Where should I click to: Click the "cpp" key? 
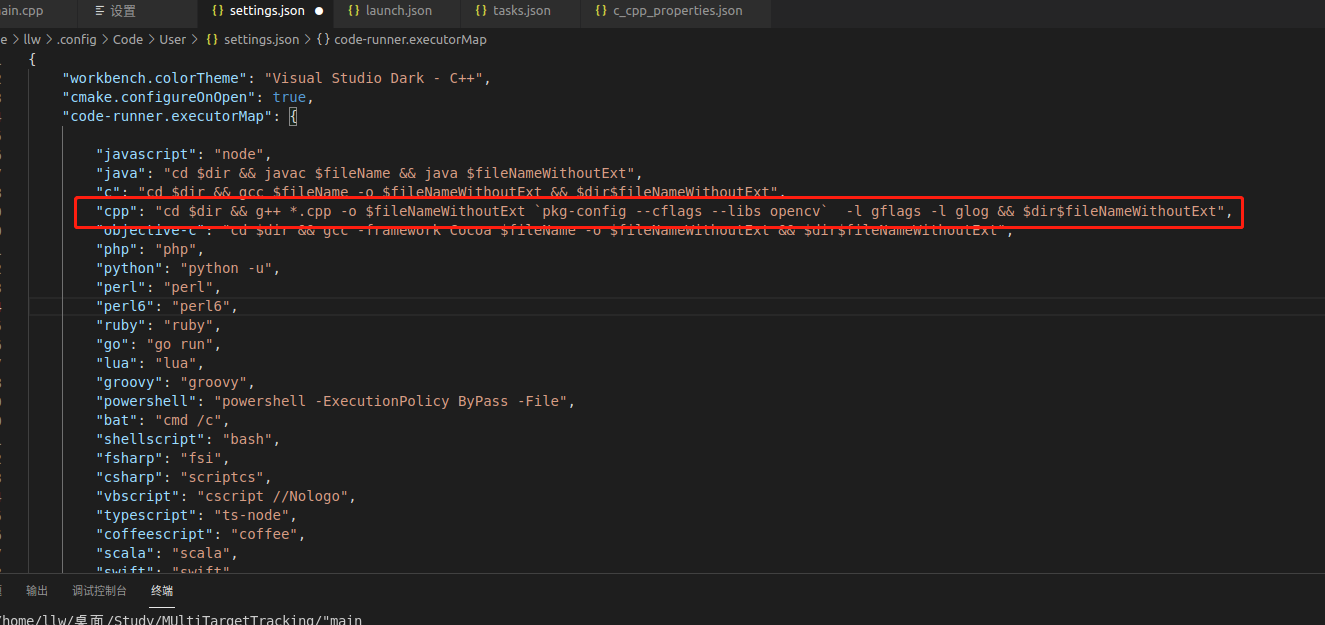click(116, 211)
